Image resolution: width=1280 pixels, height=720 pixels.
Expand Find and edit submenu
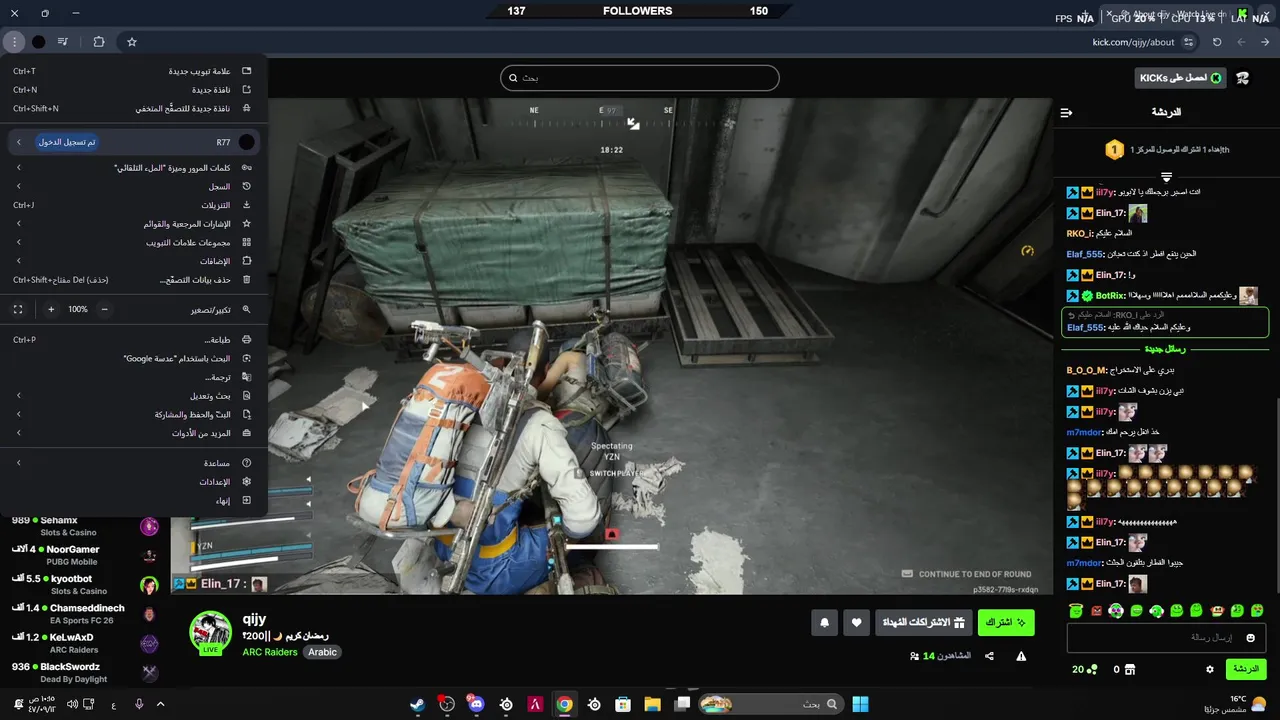click(134, 396)
